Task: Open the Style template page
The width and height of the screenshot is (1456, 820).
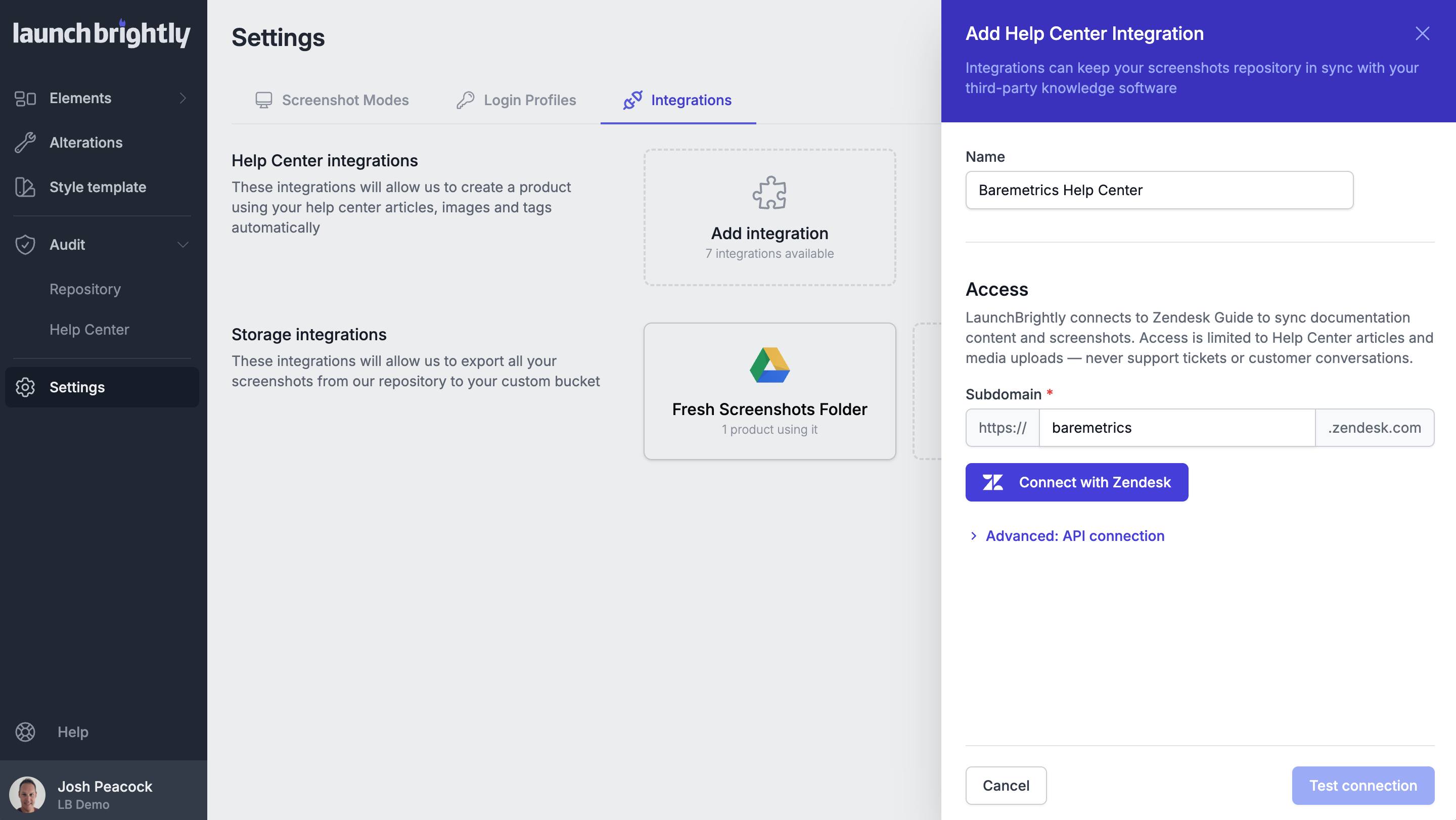Action: [102, 187]
